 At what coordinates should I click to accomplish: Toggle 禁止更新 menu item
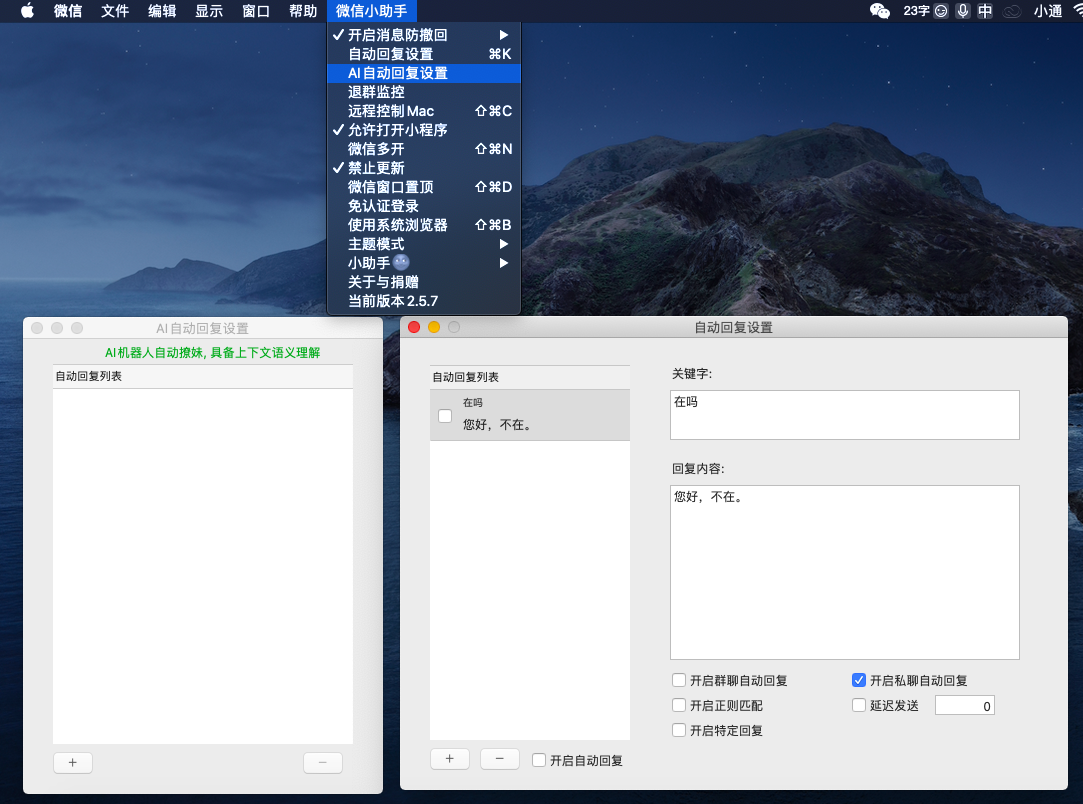click(x=423, y=168)
